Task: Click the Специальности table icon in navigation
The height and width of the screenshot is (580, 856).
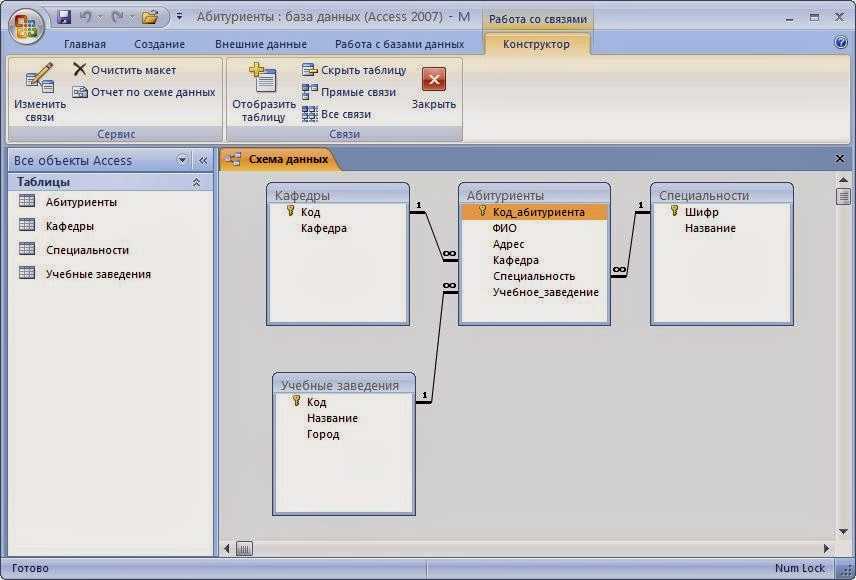Action: click(x=27, y=249)
